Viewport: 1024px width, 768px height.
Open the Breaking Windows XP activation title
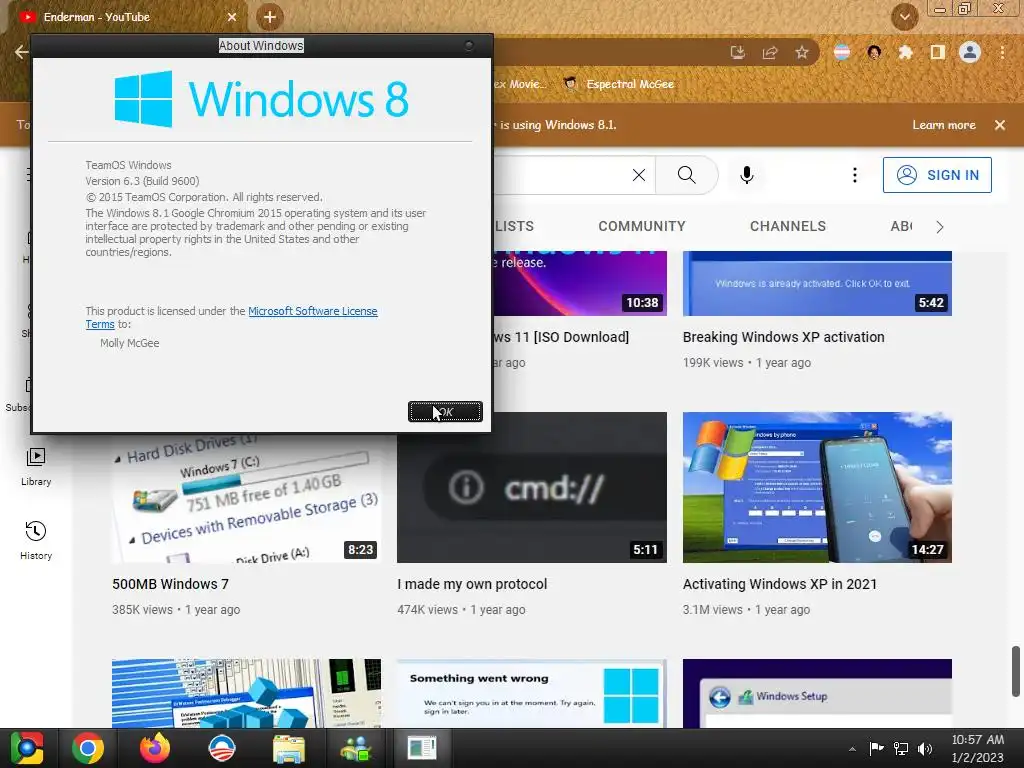pyautogui.click(x=784, y=337)
